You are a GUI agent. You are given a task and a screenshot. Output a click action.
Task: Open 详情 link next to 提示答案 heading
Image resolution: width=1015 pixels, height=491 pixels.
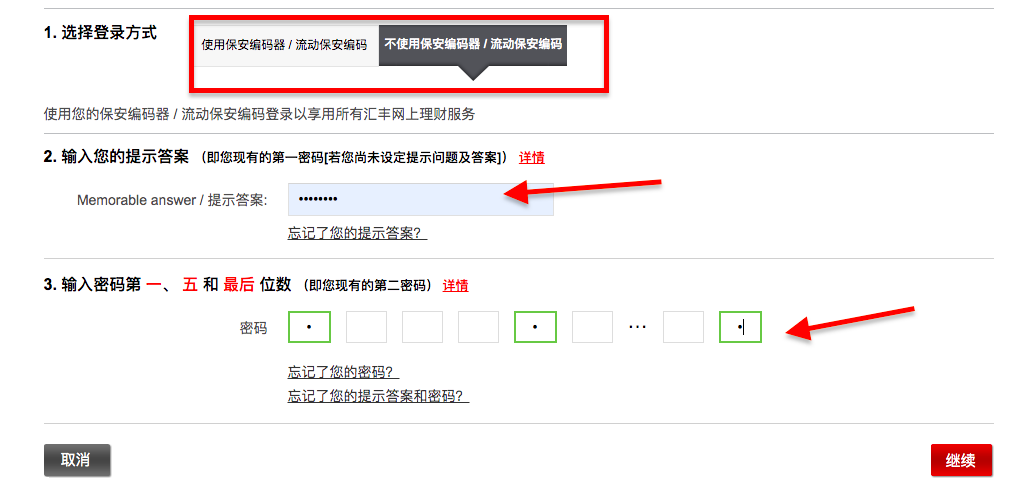click(531, 157)
